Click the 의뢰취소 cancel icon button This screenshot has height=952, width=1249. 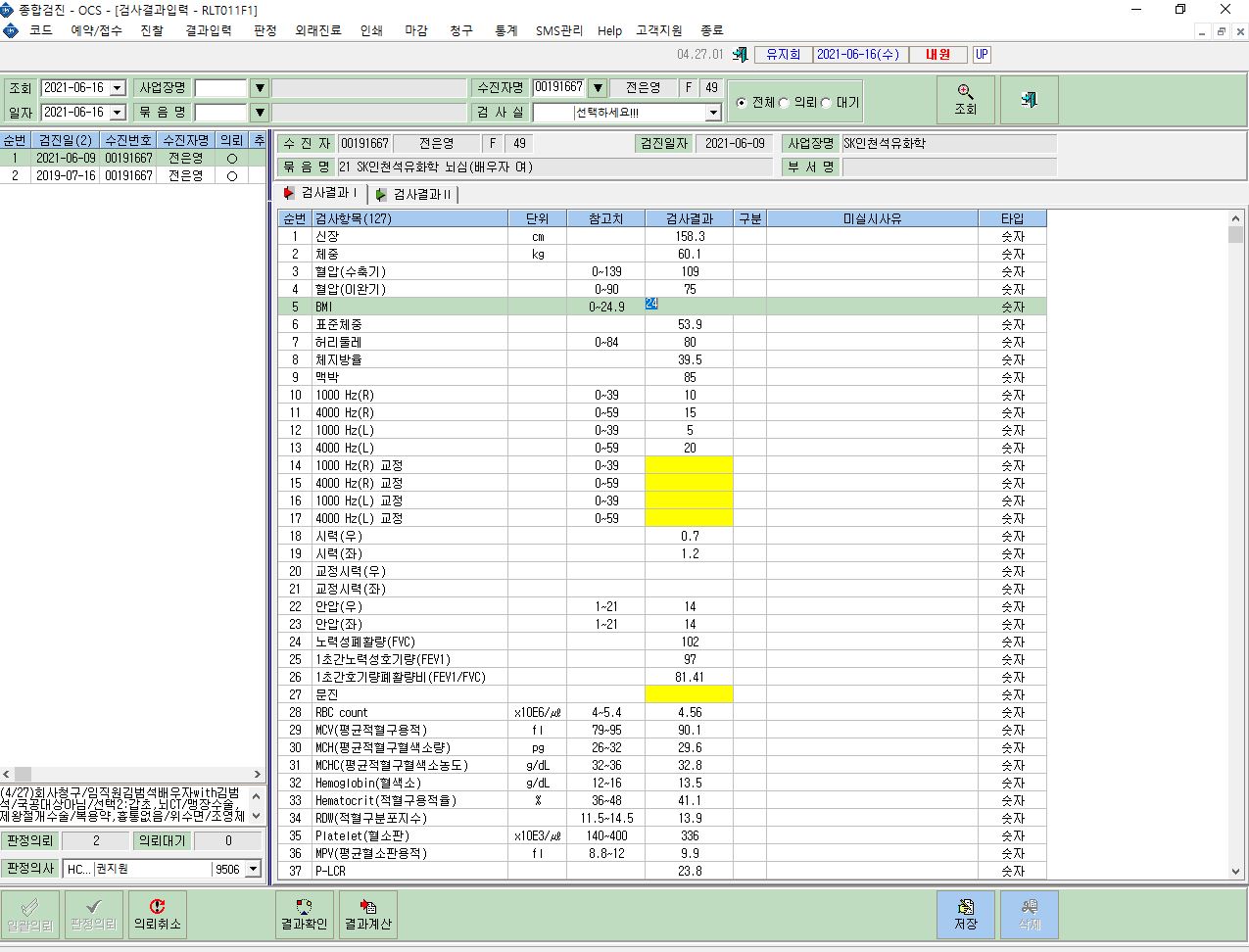pos(157,915)
